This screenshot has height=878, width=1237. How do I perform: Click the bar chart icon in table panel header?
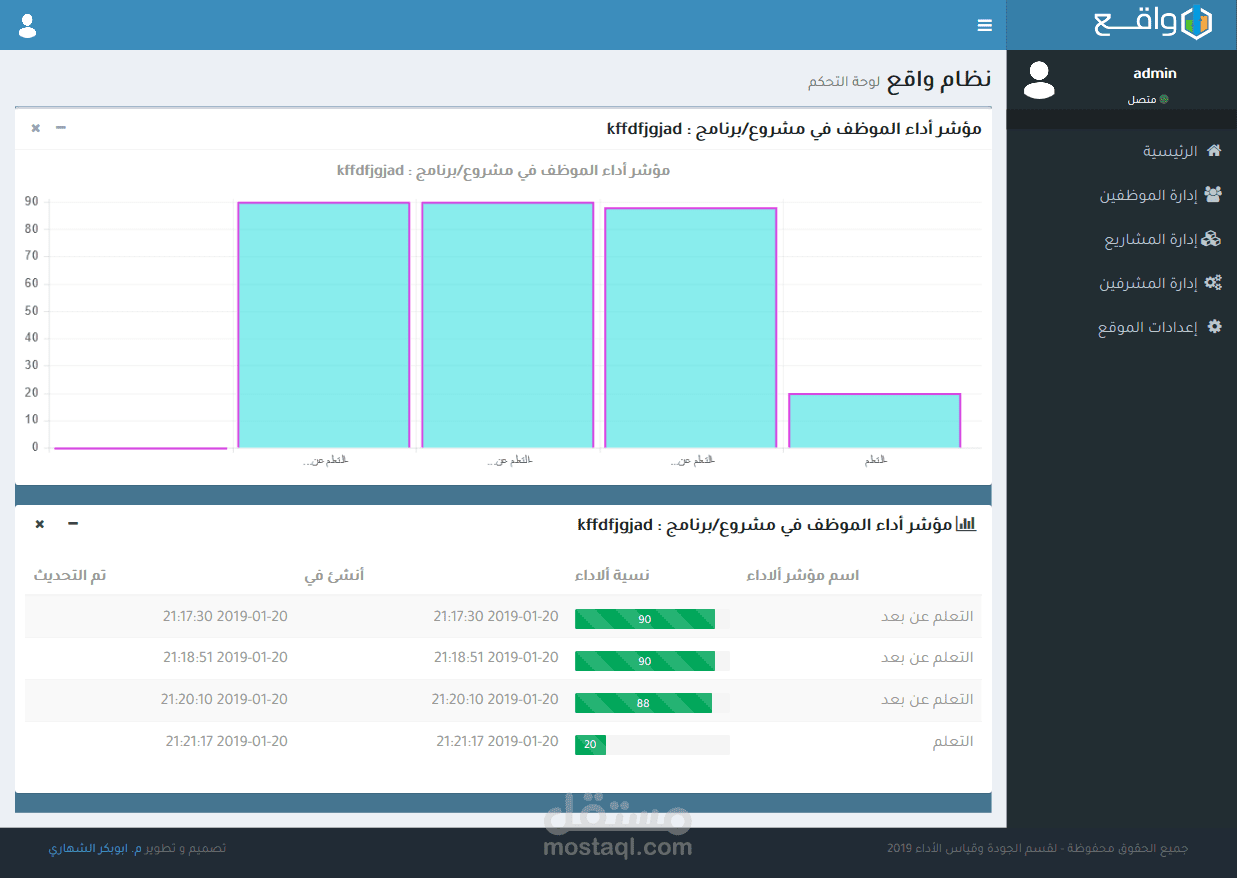point(966,523)
